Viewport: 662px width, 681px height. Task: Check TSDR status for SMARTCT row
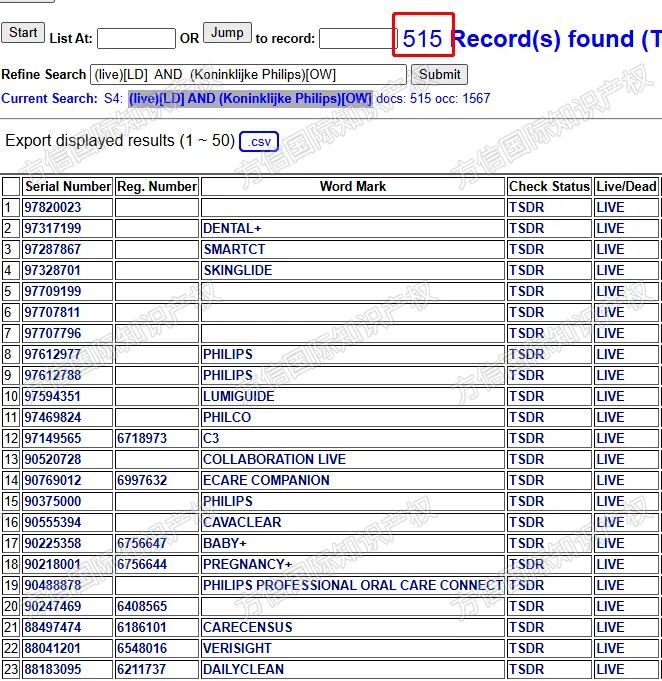coord(526,249)
